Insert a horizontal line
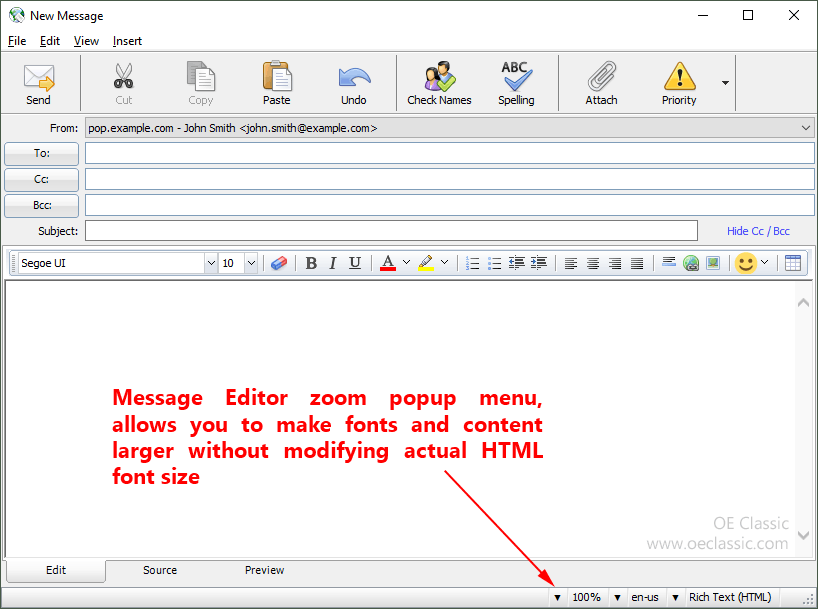Image resolution: width=818 pixels, height=609 pixels. [x=669, y=262]
